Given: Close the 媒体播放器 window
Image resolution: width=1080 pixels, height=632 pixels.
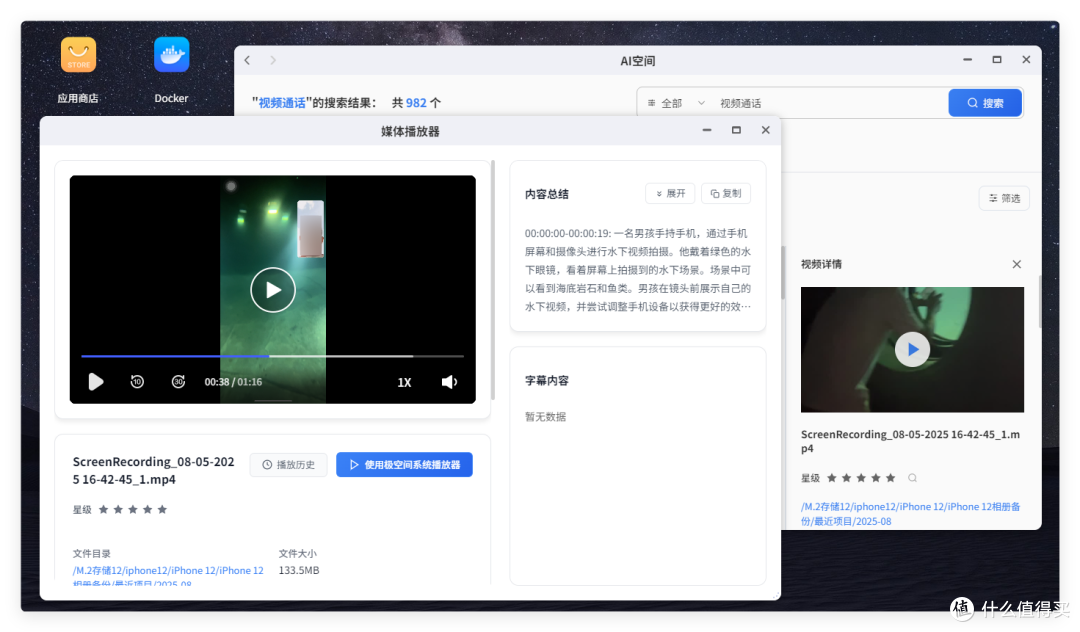Looking at the screenshot, I should (765, 130).
